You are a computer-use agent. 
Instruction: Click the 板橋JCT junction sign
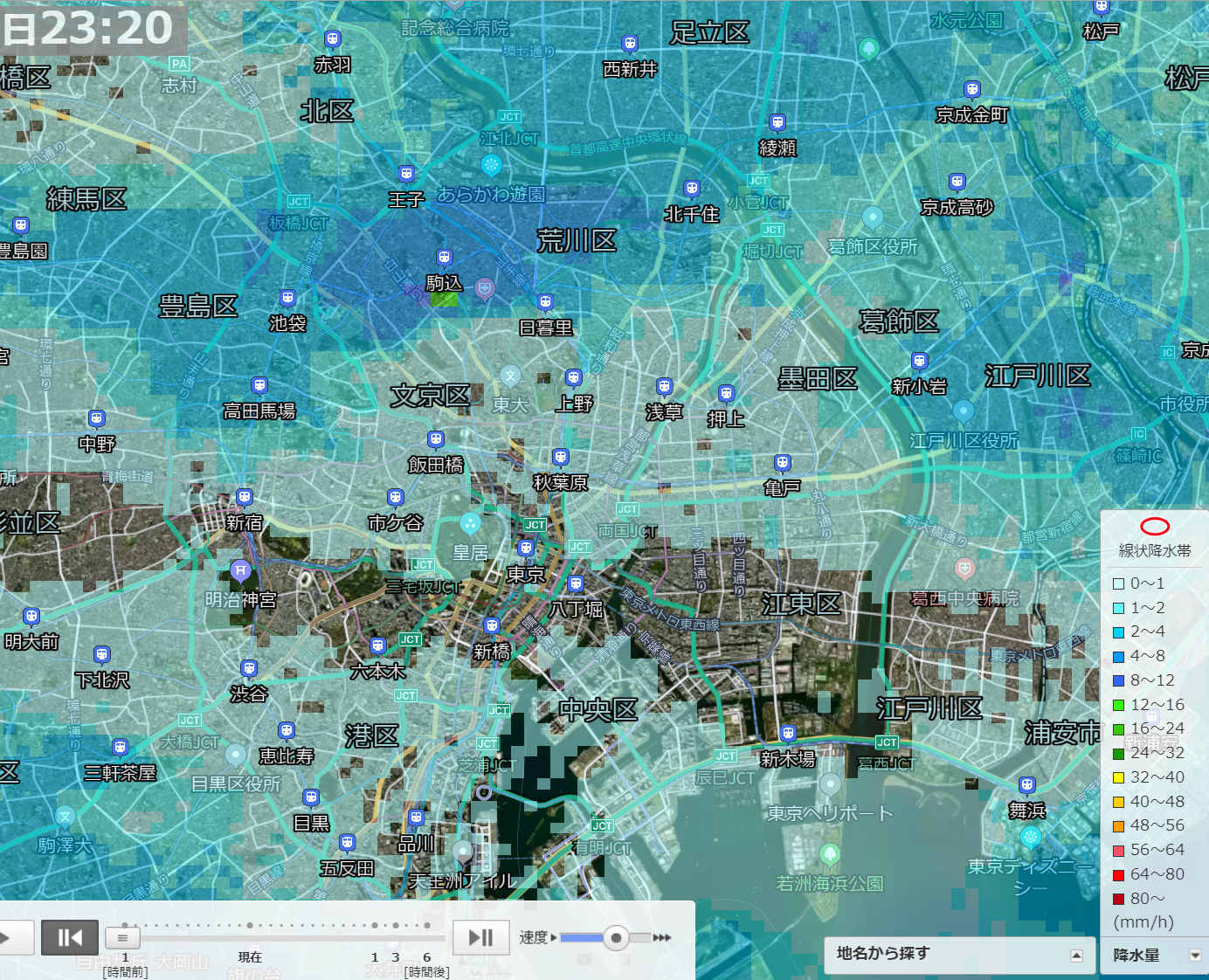tap(299, 202)
